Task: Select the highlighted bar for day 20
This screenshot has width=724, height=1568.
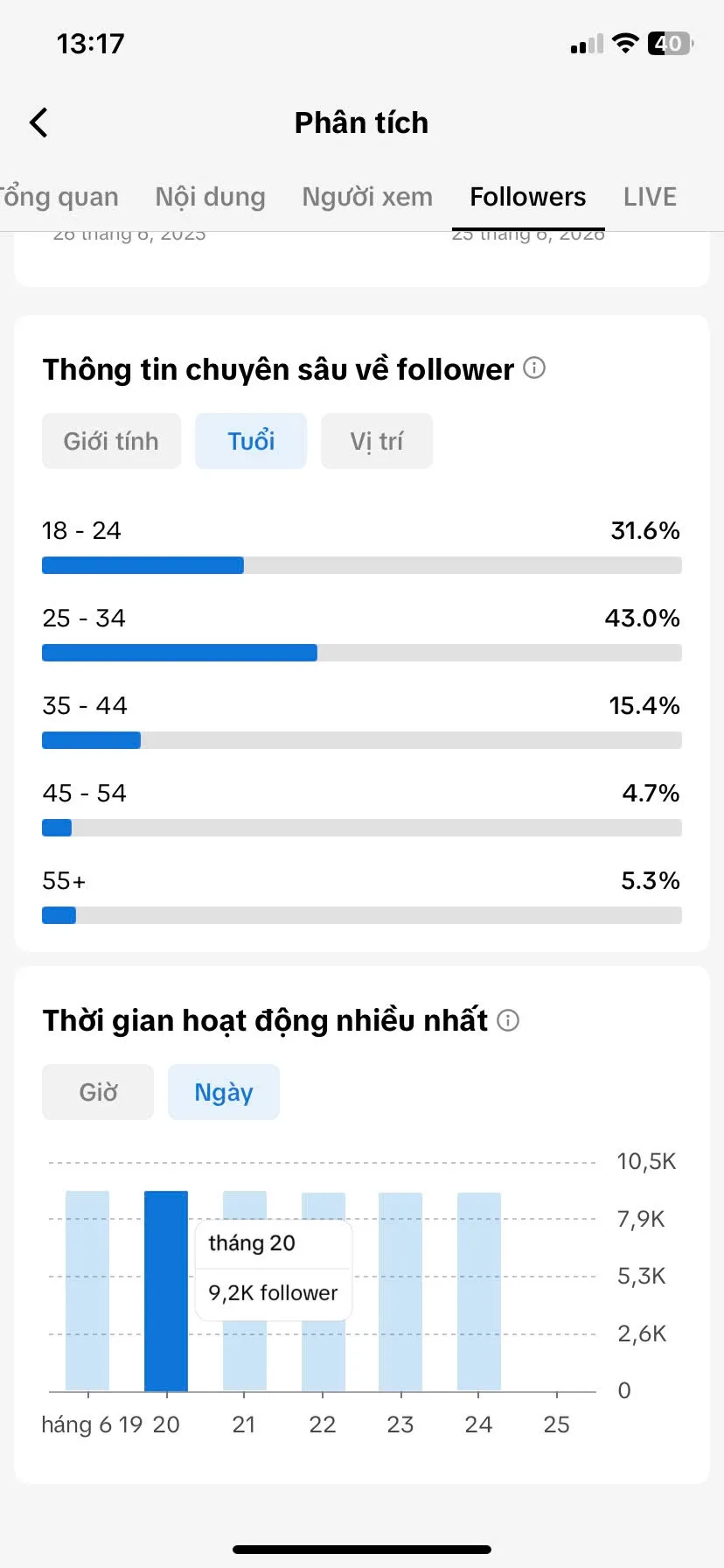Action: coord(166,1291)
